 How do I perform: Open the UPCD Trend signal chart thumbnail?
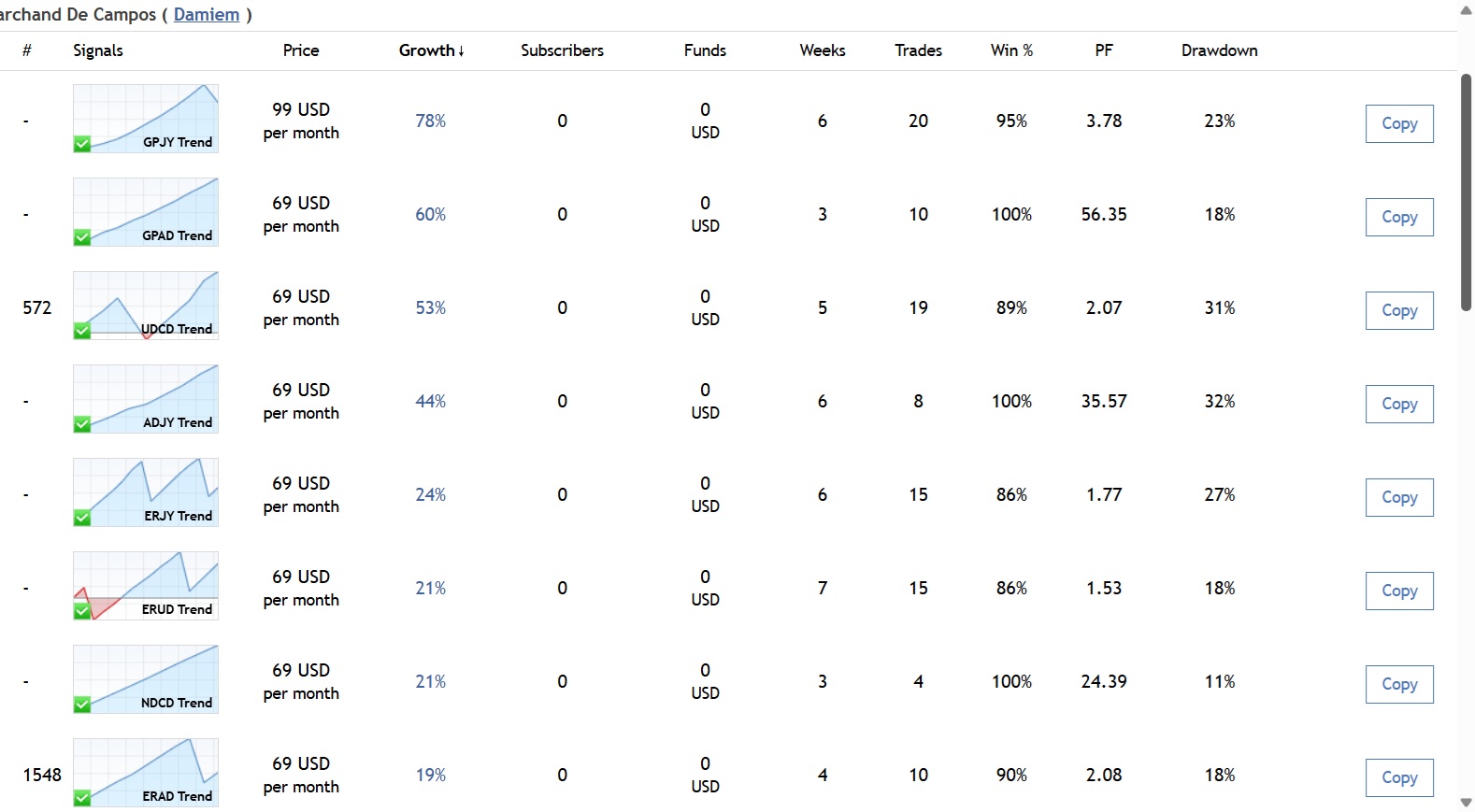point(146,305)
